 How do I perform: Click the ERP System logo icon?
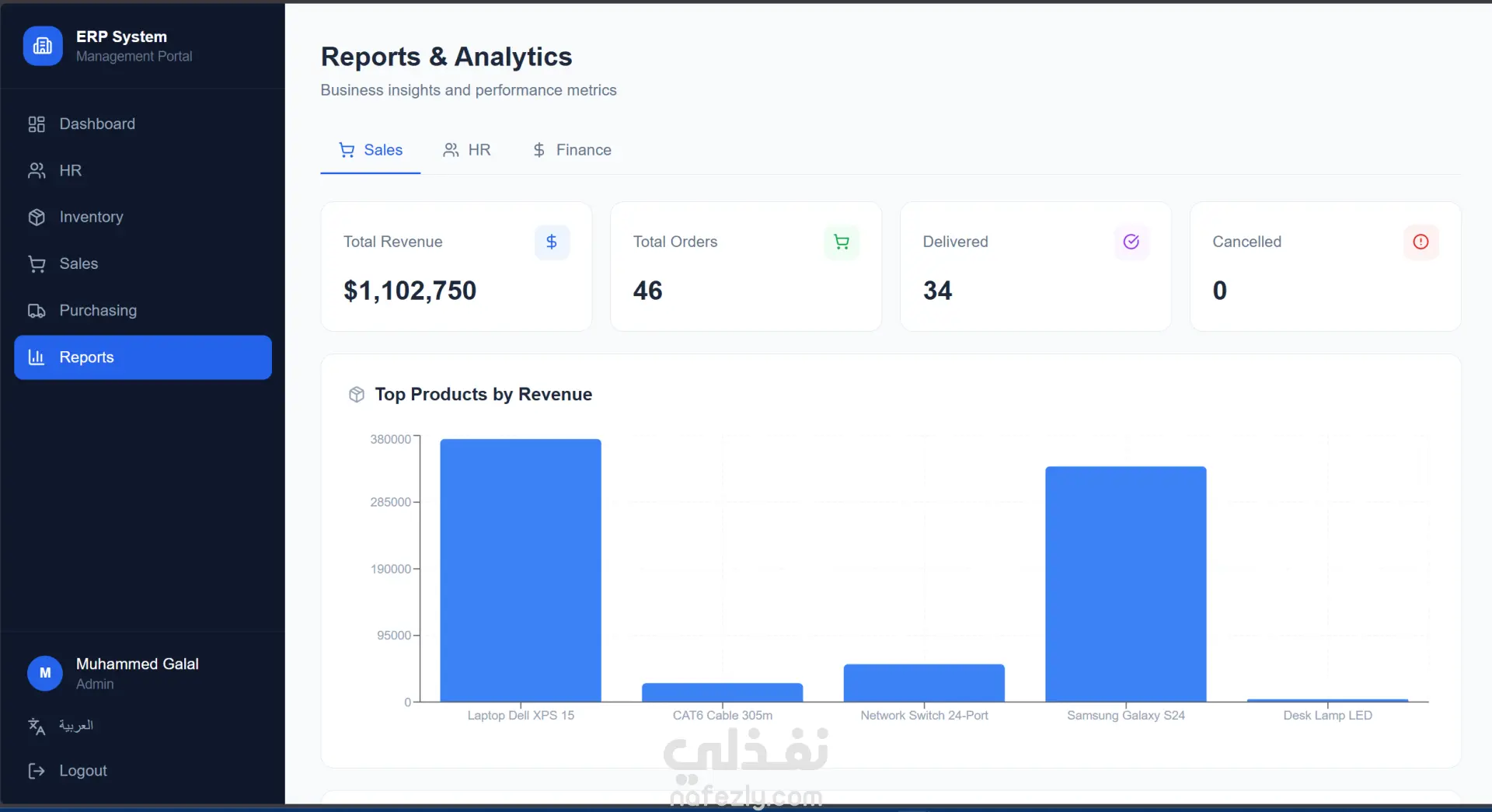[43, 46]
